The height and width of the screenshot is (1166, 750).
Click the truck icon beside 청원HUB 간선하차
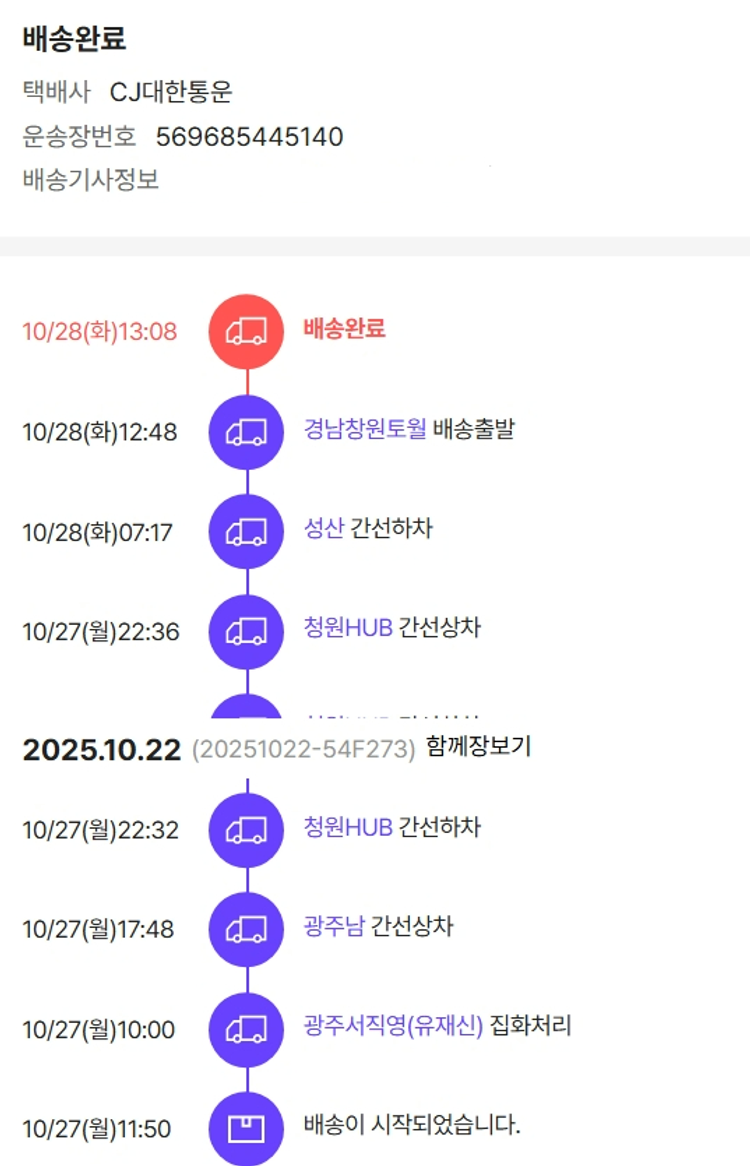click(246, 830)
